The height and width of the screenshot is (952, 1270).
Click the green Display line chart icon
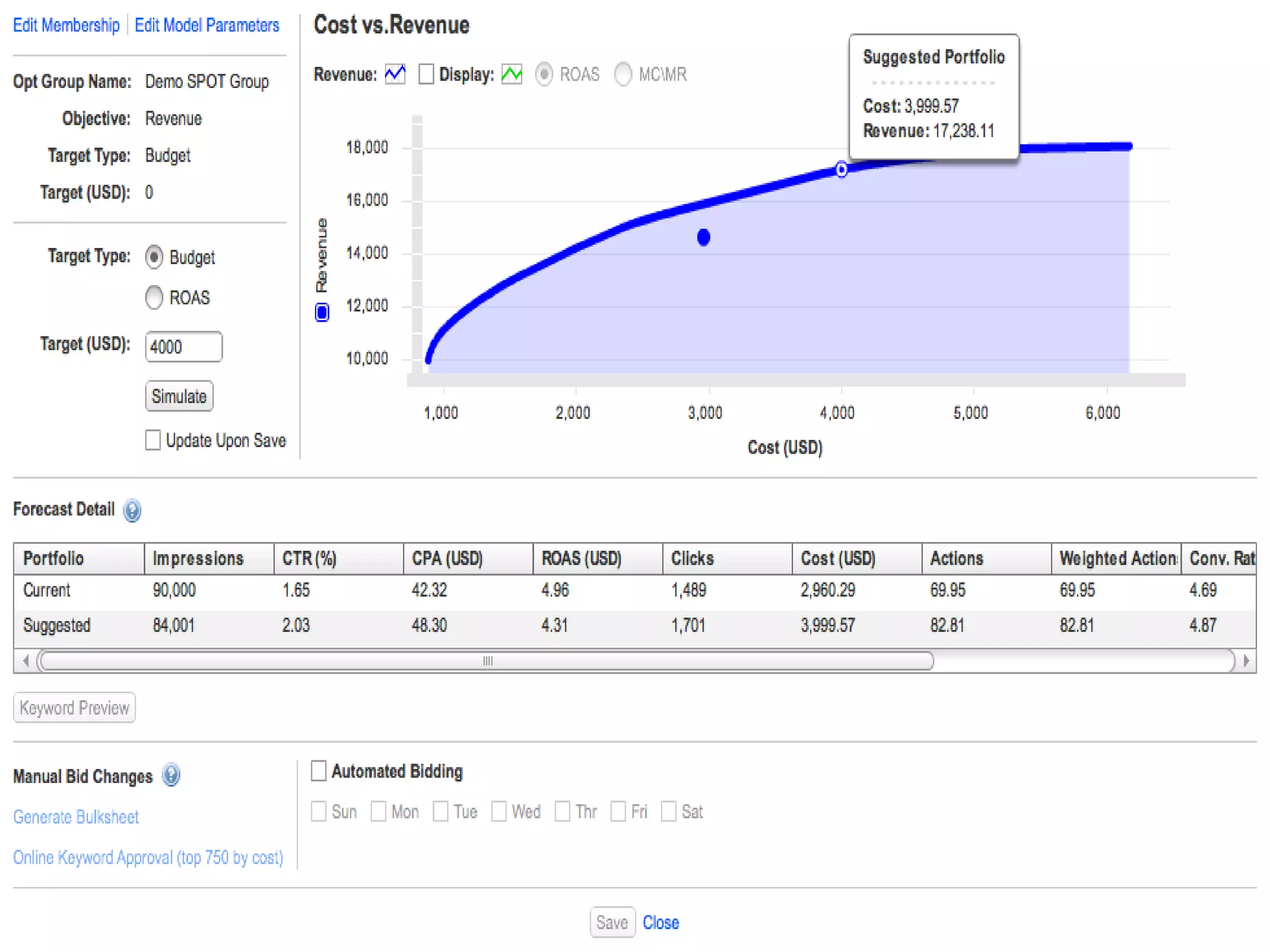click(x=512, y=74)
